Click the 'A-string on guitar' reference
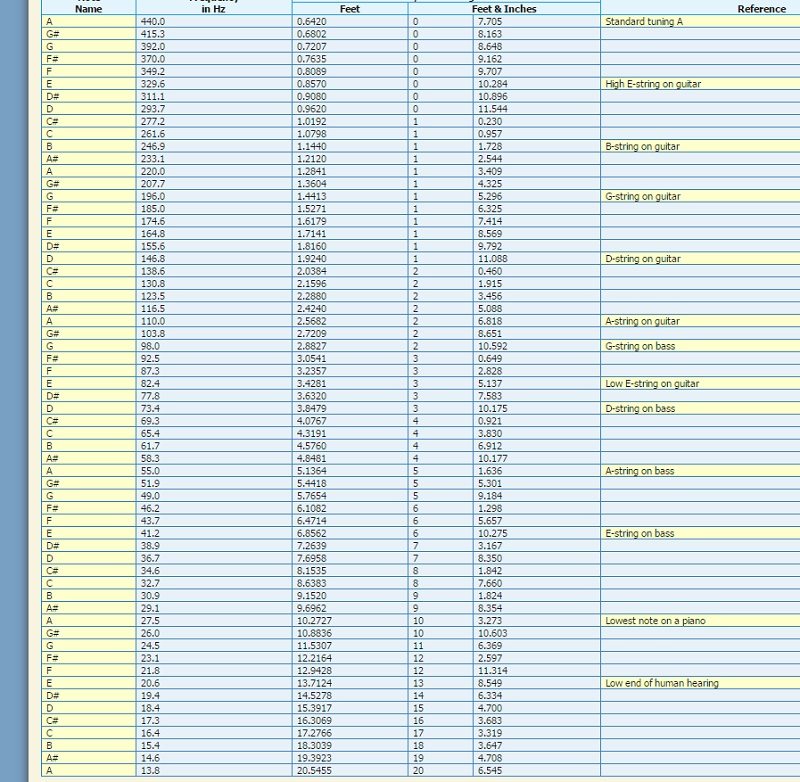Image resolution: width=800 pixels, height=782 pixels. [x=700, y=321]
